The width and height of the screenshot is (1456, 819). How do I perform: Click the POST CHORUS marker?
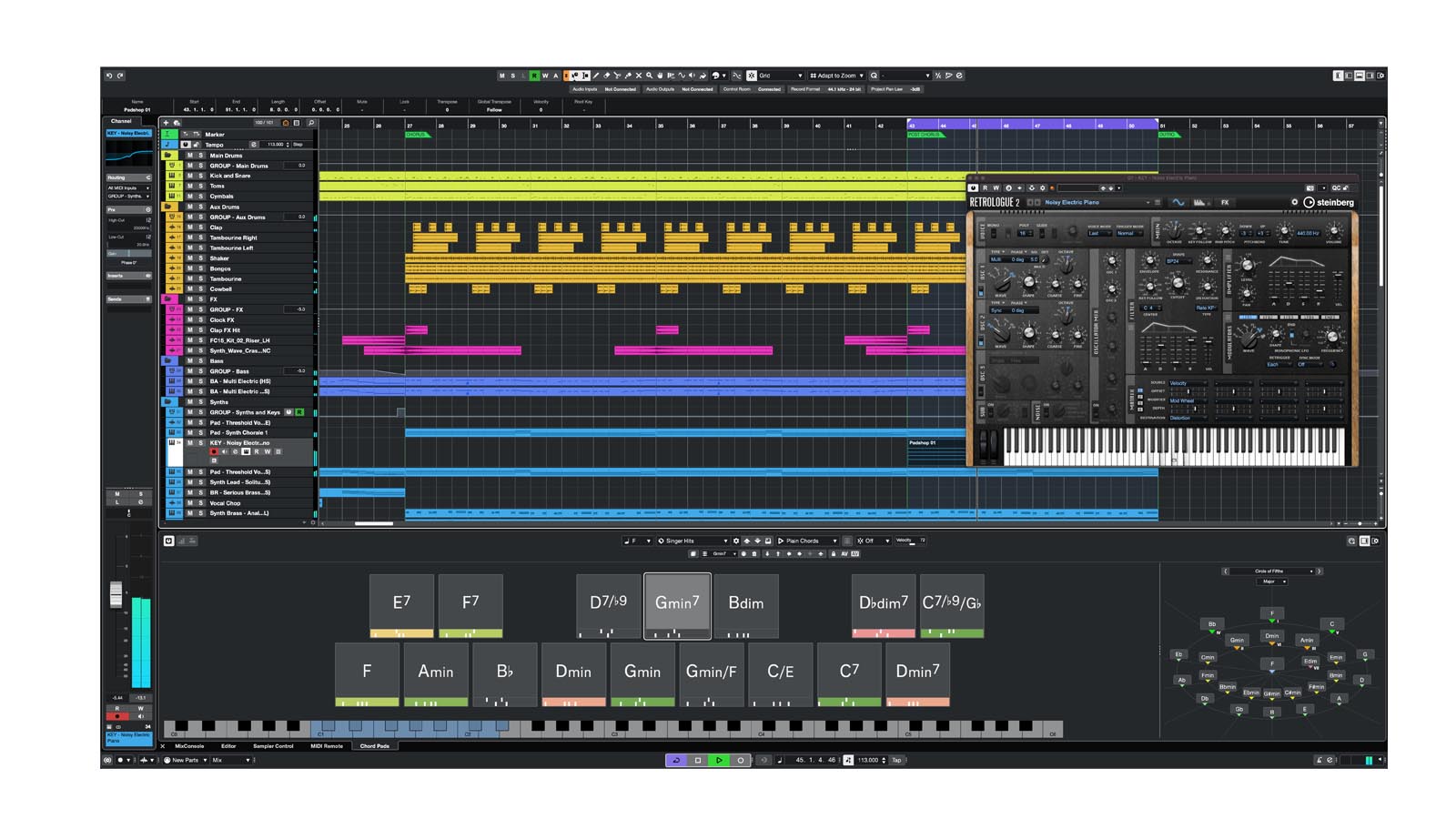[925, 135]
